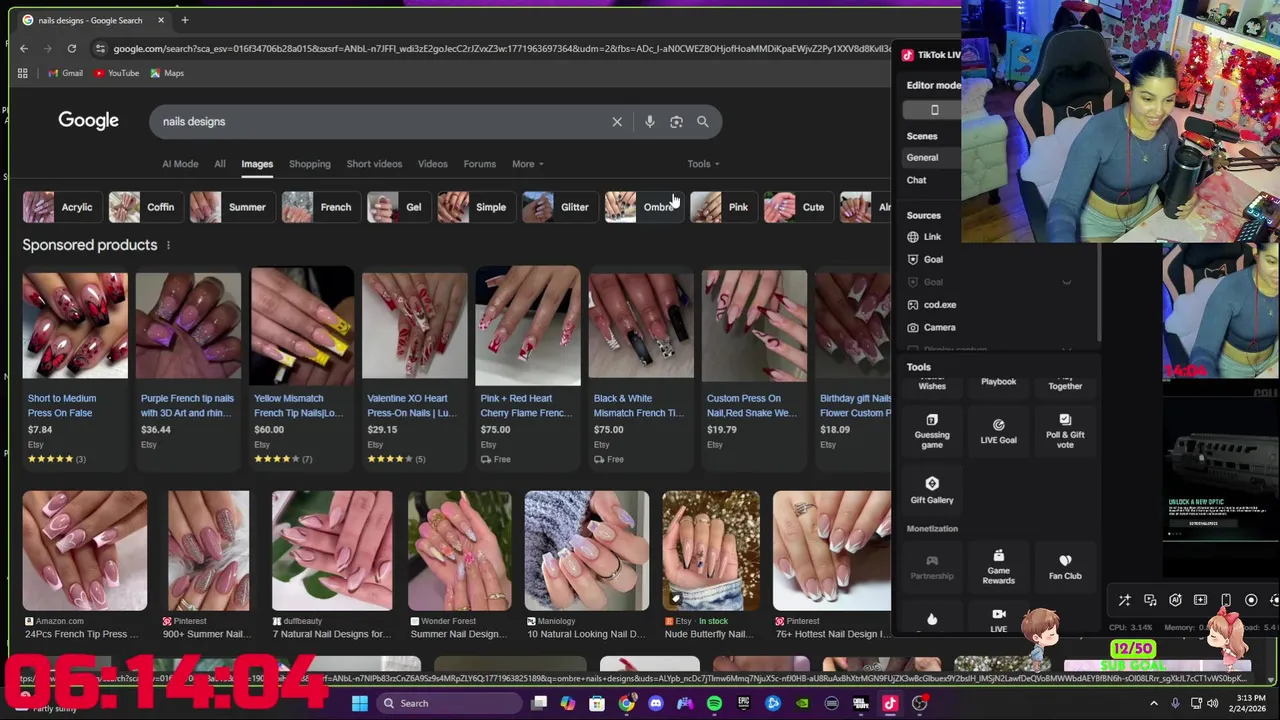Open the Amazon 24Pcs French Tip image
Image resolution: width=1280 pixels, height=720 pixels.
(85, 551)
